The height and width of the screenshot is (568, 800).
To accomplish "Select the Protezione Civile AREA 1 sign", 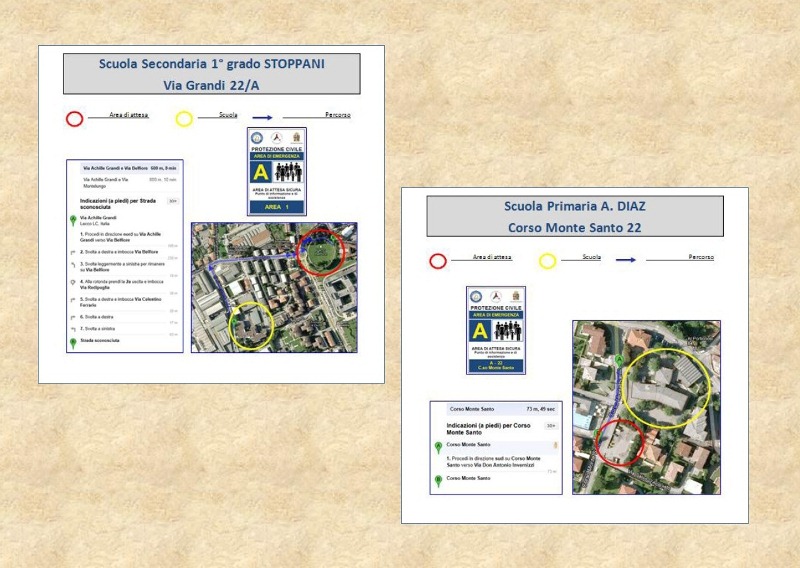I will coord(276,171).
